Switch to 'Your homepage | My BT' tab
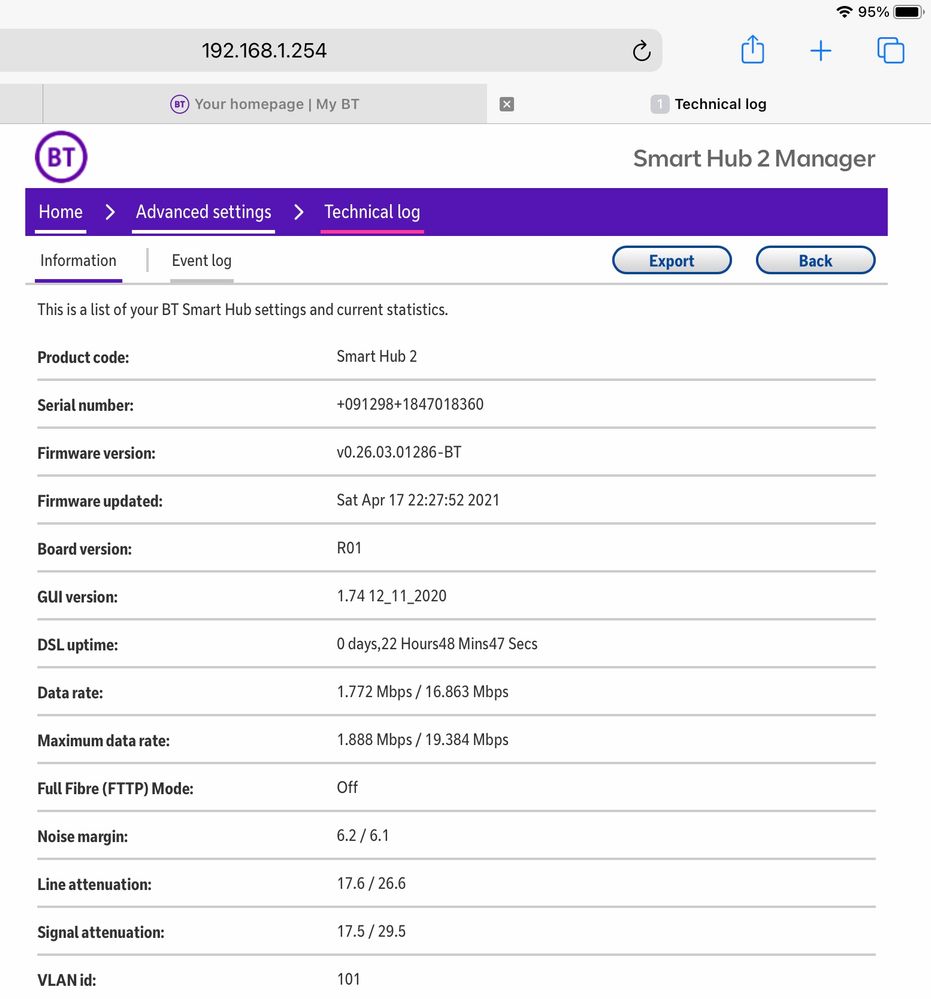The width and height of the screenshot is (931, 999). coord(265,104)
